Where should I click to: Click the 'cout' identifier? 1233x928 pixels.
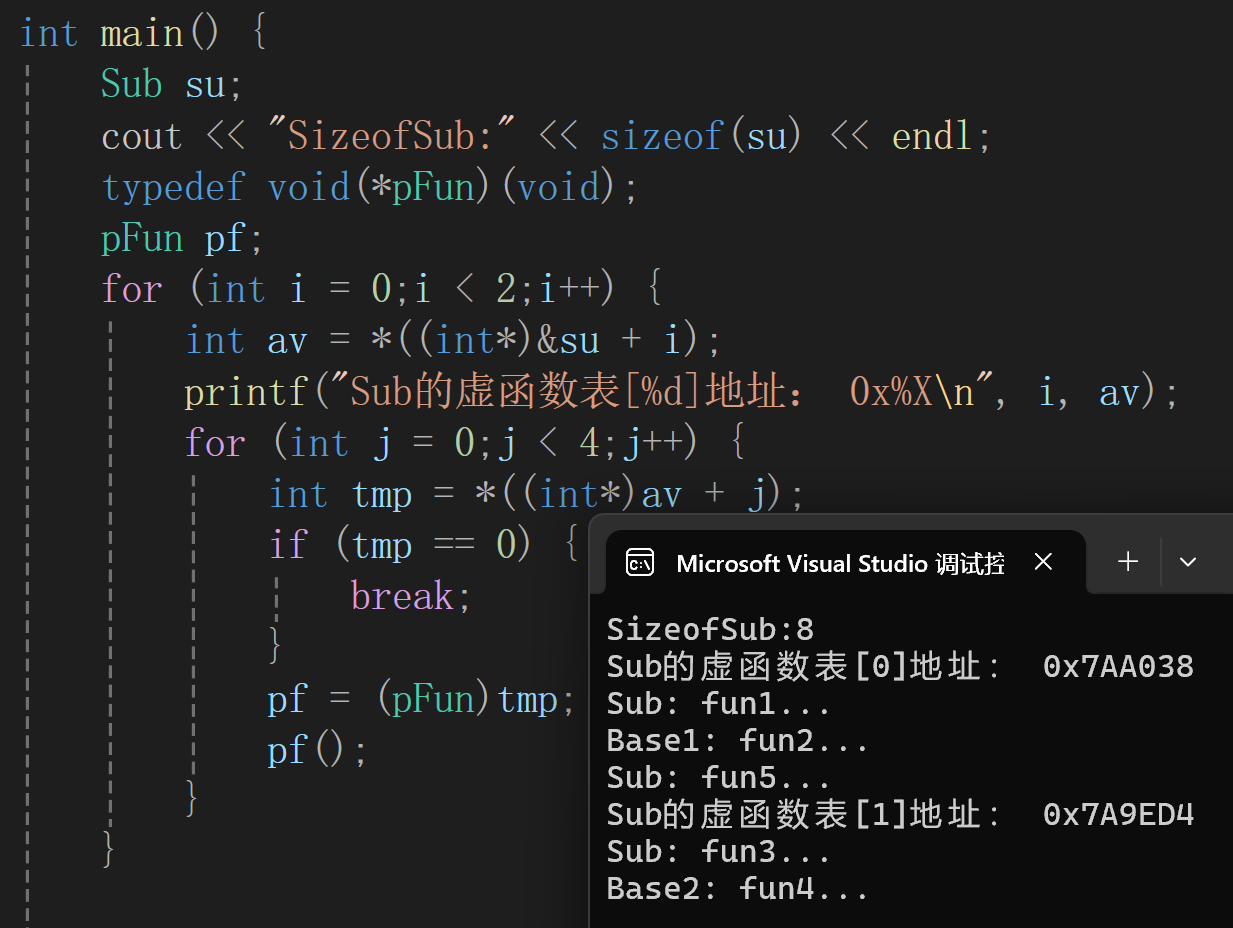point(141,135)
